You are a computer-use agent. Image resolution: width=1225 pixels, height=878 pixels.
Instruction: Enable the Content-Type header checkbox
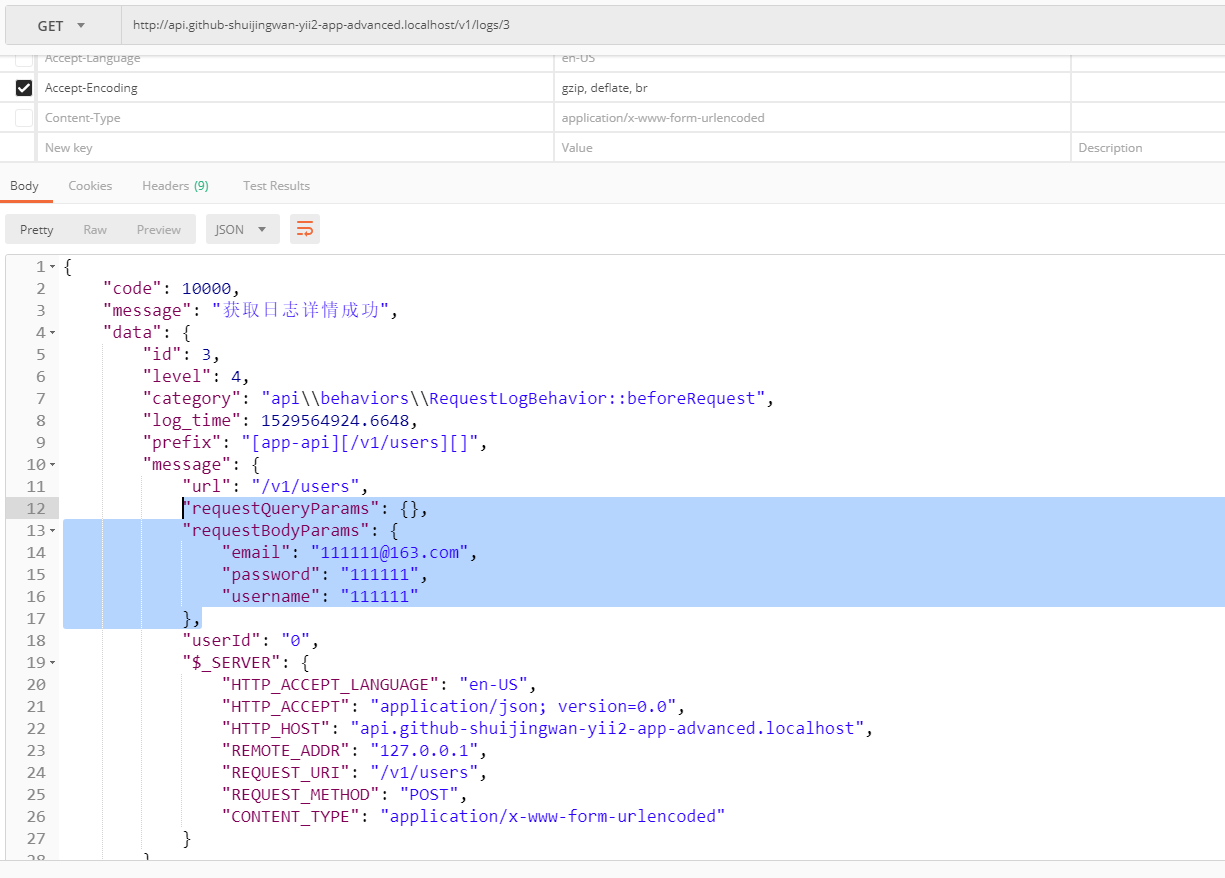pos(24,118)
